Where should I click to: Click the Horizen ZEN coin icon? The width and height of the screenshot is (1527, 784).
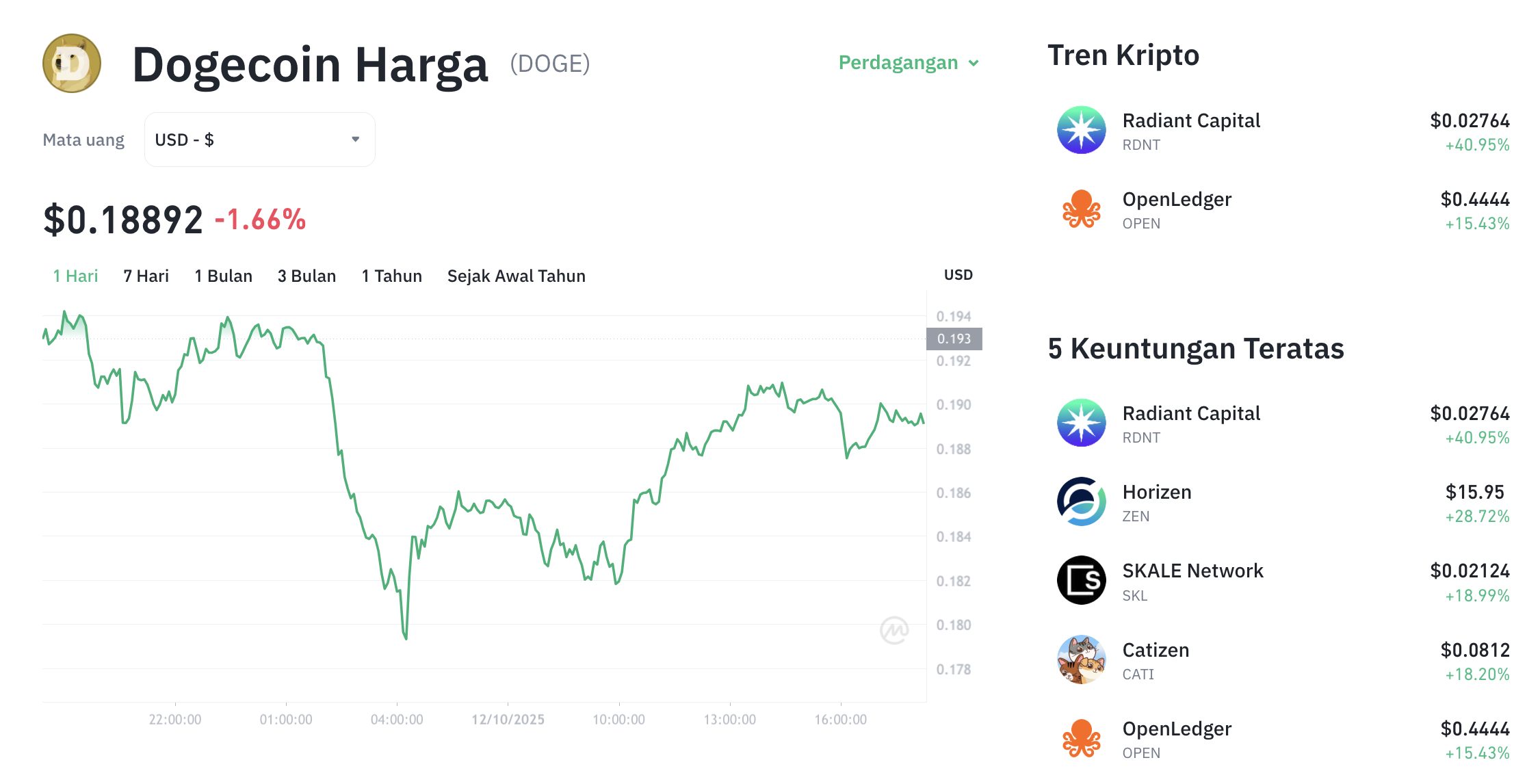tap(1081, 501)
